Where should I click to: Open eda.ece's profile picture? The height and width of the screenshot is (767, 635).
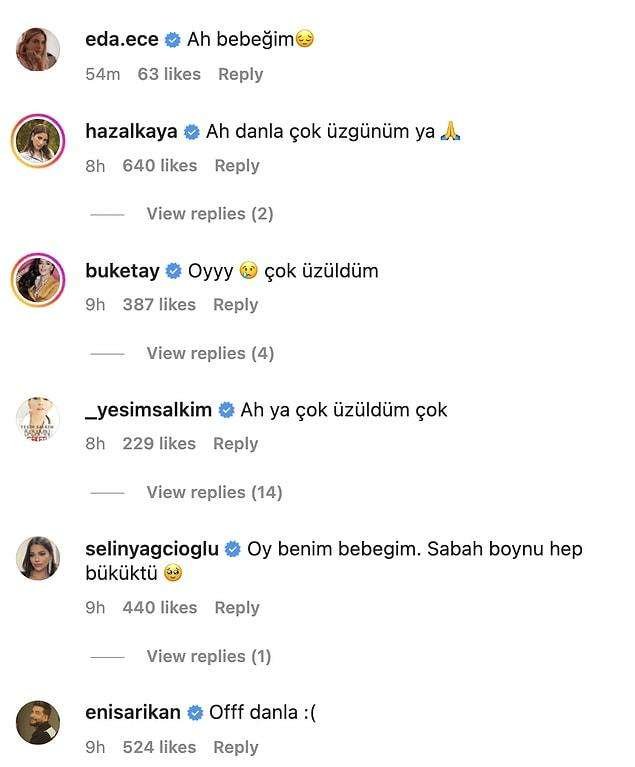(x=38, y=49)
